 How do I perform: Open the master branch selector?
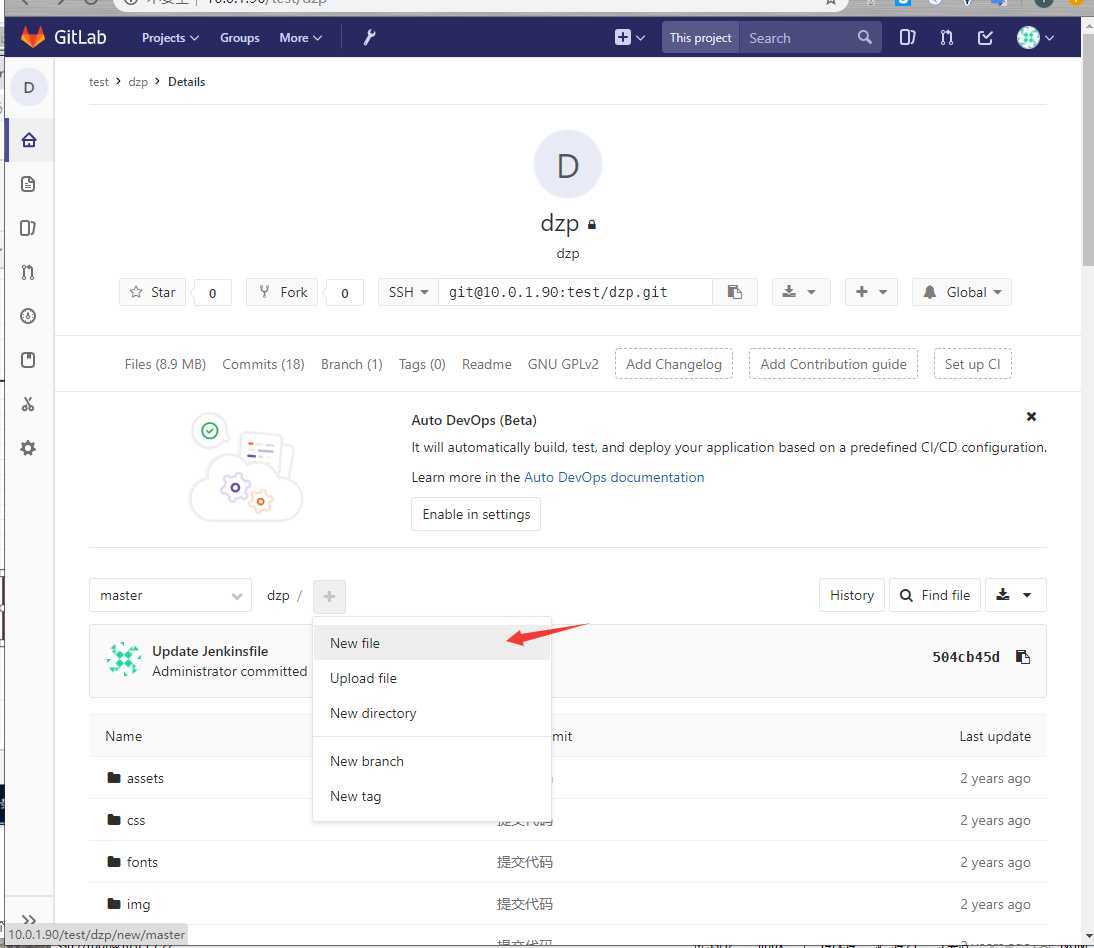[170, 595]
